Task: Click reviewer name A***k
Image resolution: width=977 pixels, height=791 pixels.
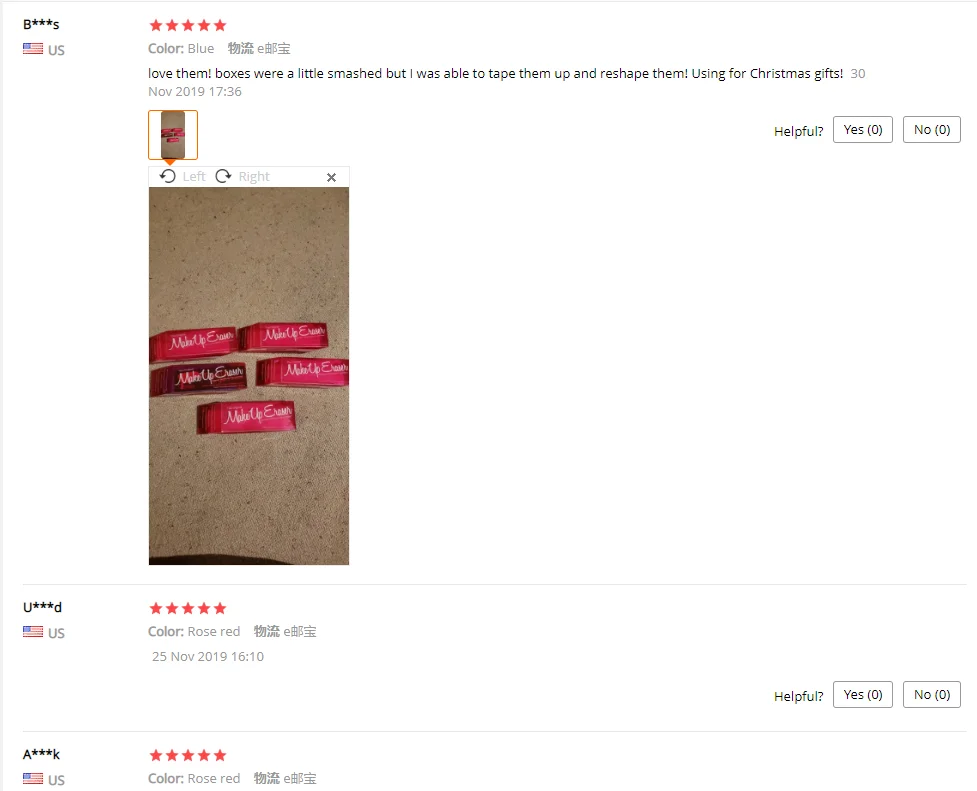Action: click(41, 754)
